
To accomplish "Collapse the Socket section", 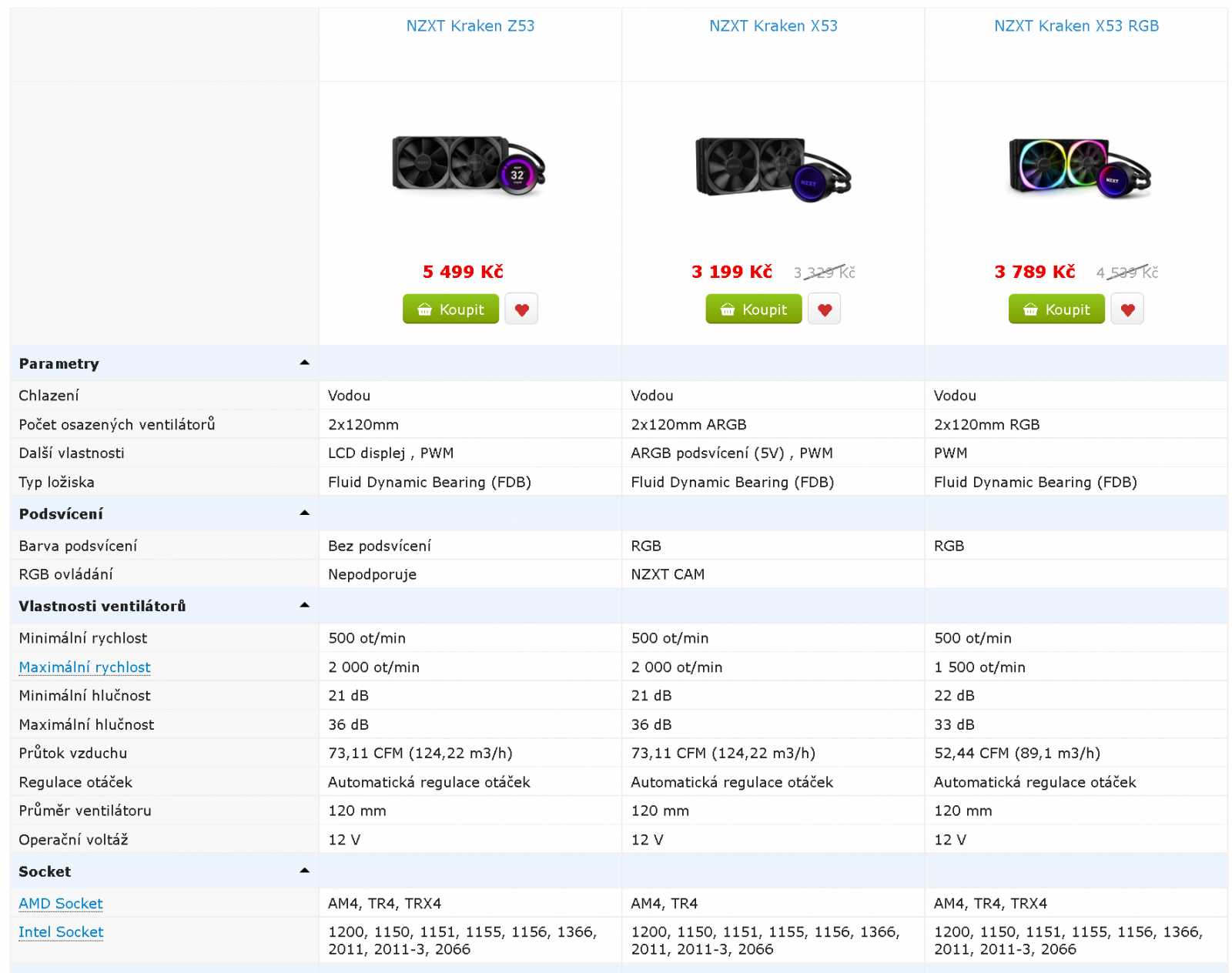I will [304, 871].
